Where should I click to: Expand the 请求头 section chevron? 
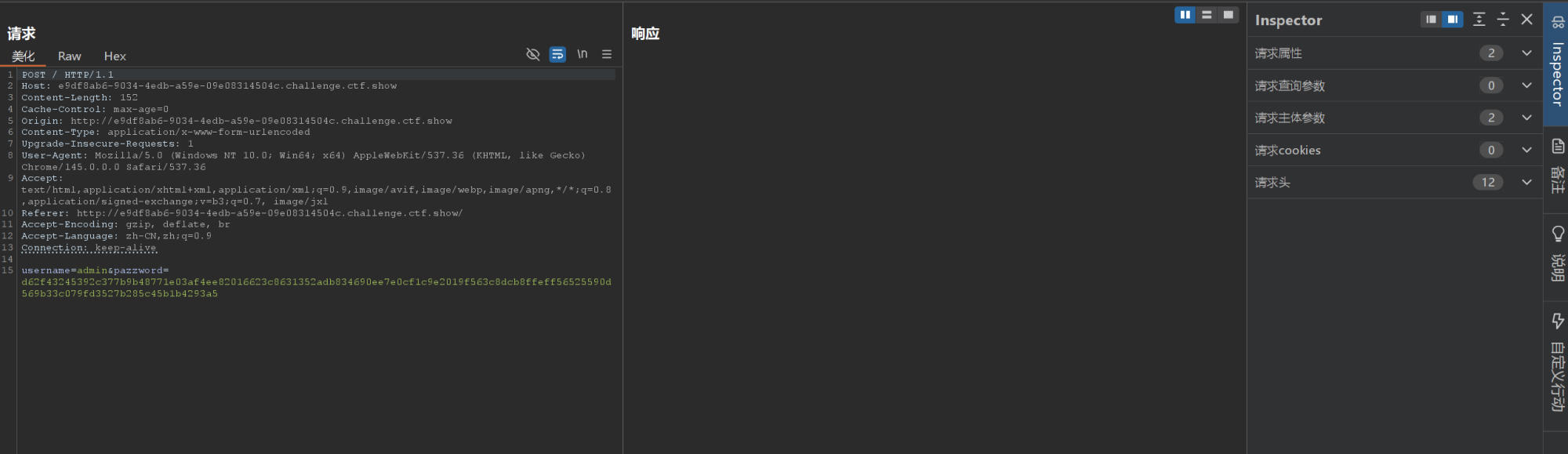pos(1526,182)
